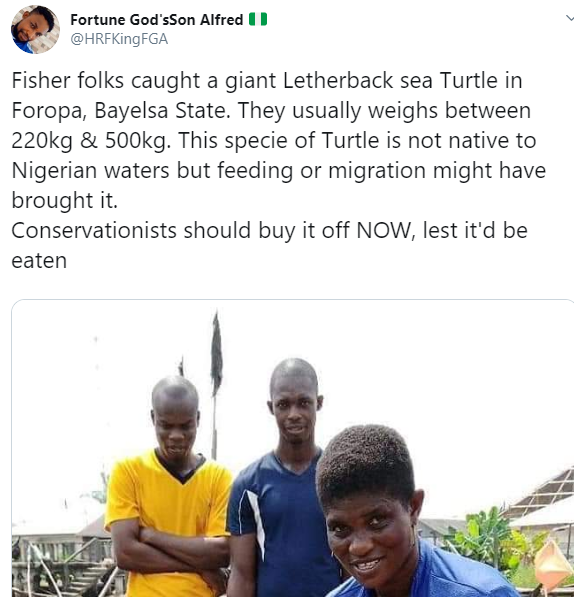
Task: Click the '220kg & 500kg' text
Action: (x=91, y=141)
